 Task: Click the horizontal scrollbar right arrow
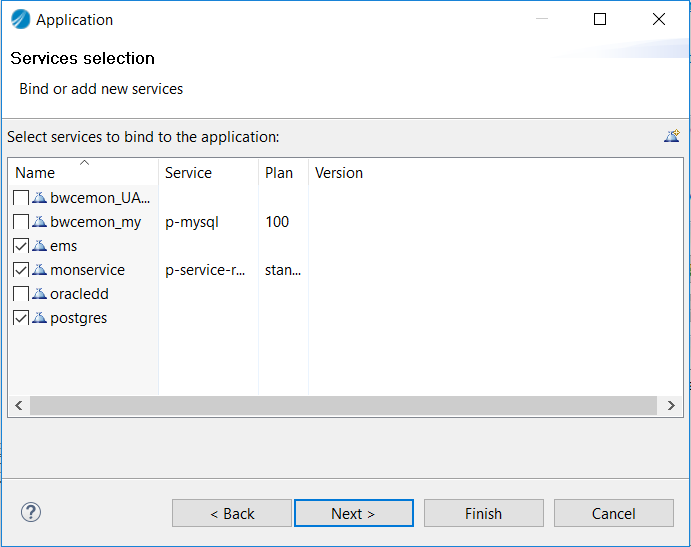click(671, 406)
